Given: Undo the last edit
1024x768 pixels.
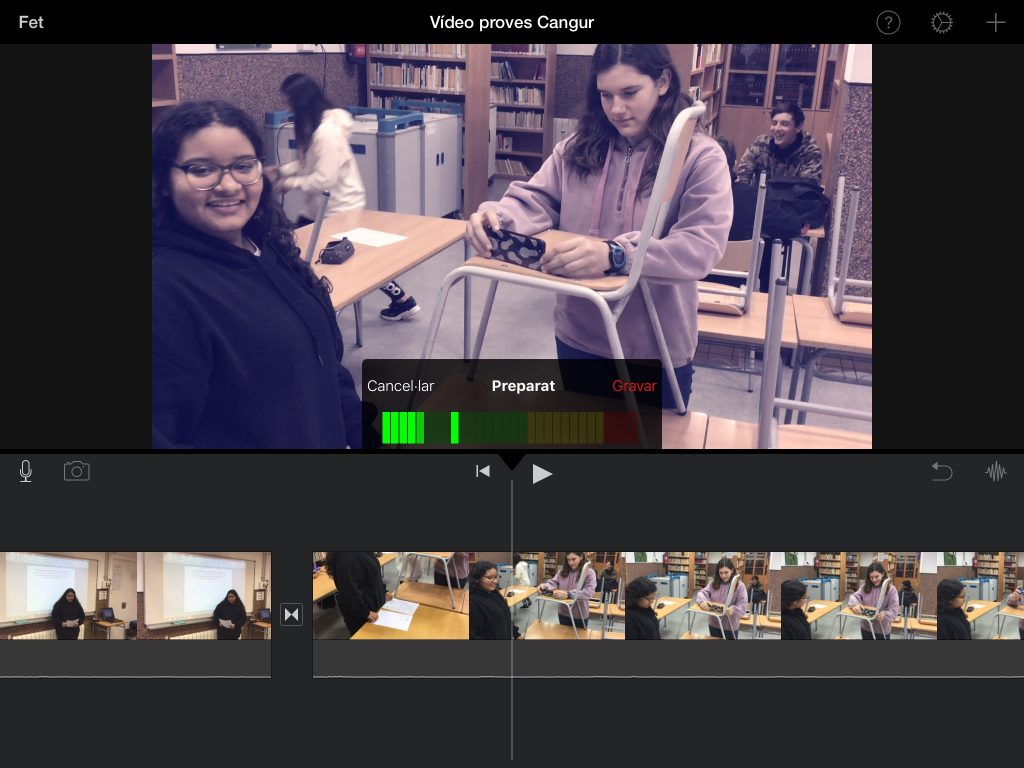Looking at the screenshot, I should (x=942, y=472).
